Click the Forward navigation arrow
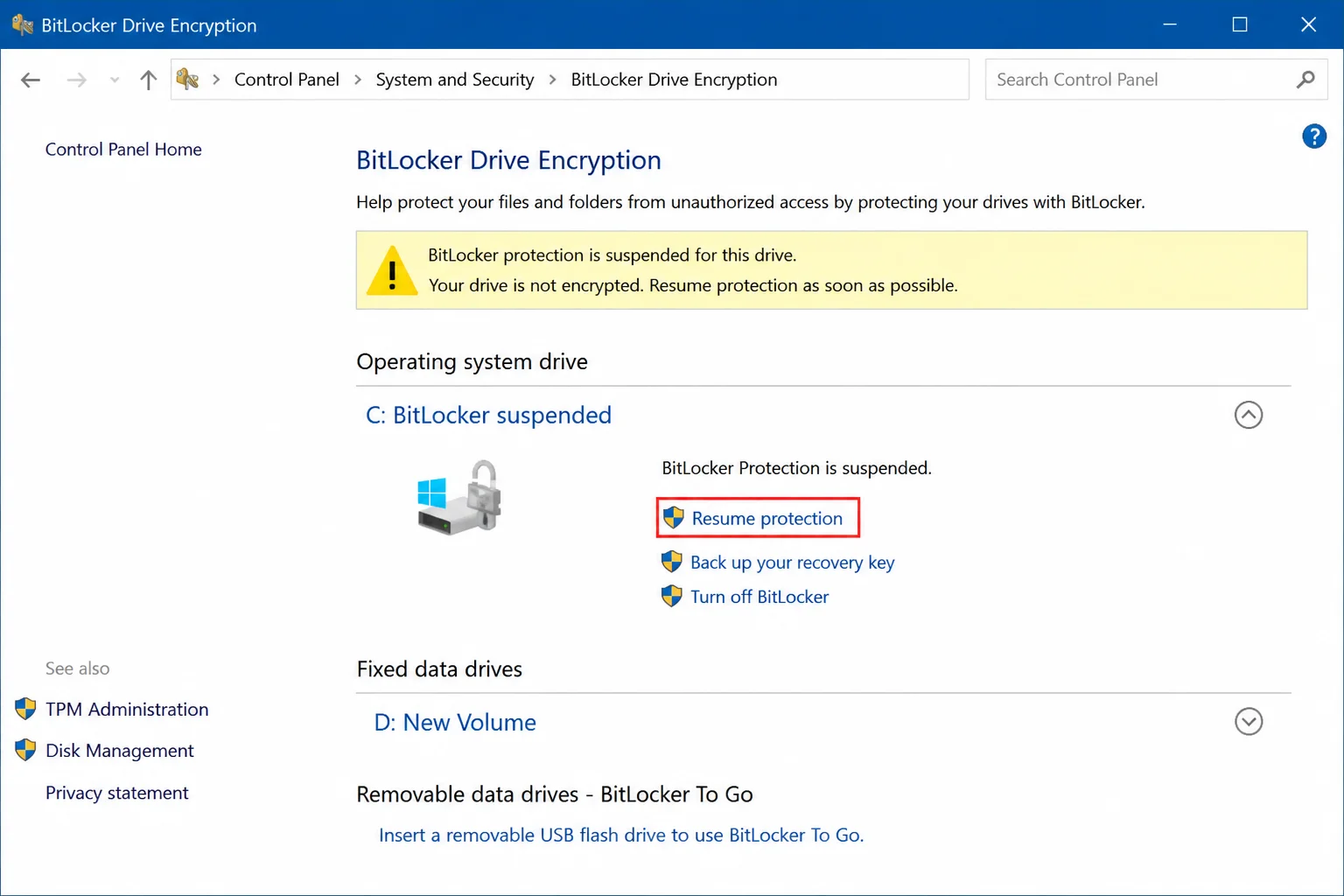This screenshot has height=896, width=1344. click(x=77, y=80)
